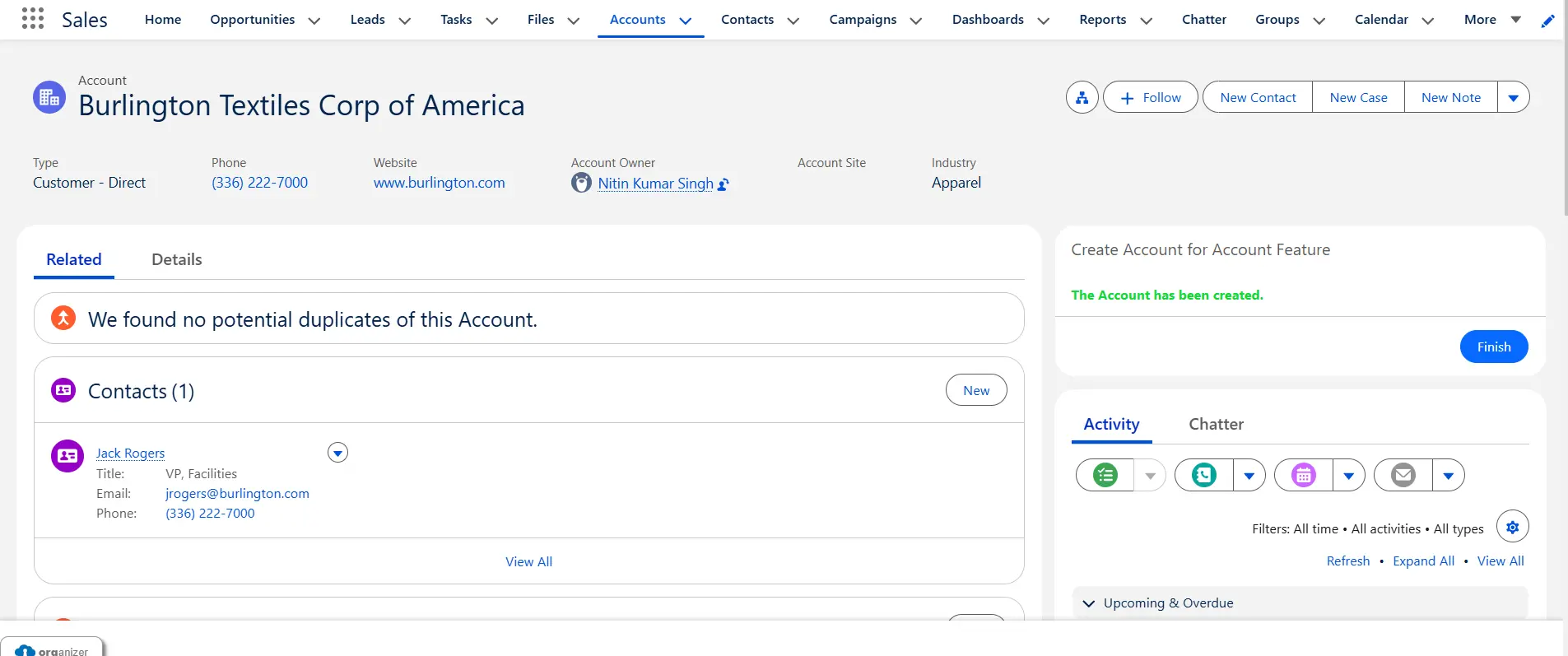Open Opportunities nav dropdown chevron
Image resolution: width=1568 pixels, height=656 pixels.
click(x=314, y=21)
